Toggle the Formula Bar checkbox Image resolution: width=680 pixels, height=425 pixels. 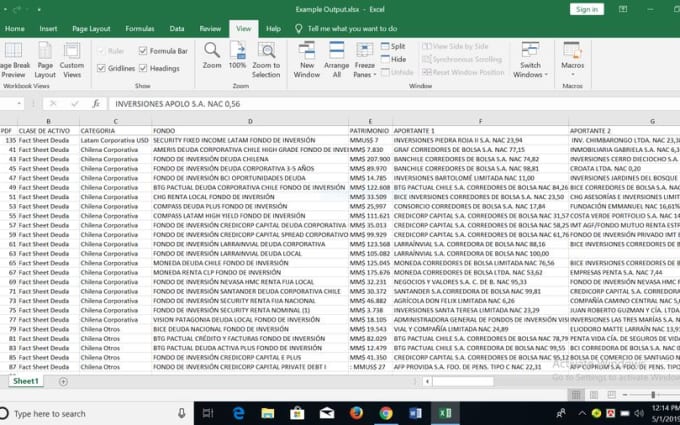[143, 51]
